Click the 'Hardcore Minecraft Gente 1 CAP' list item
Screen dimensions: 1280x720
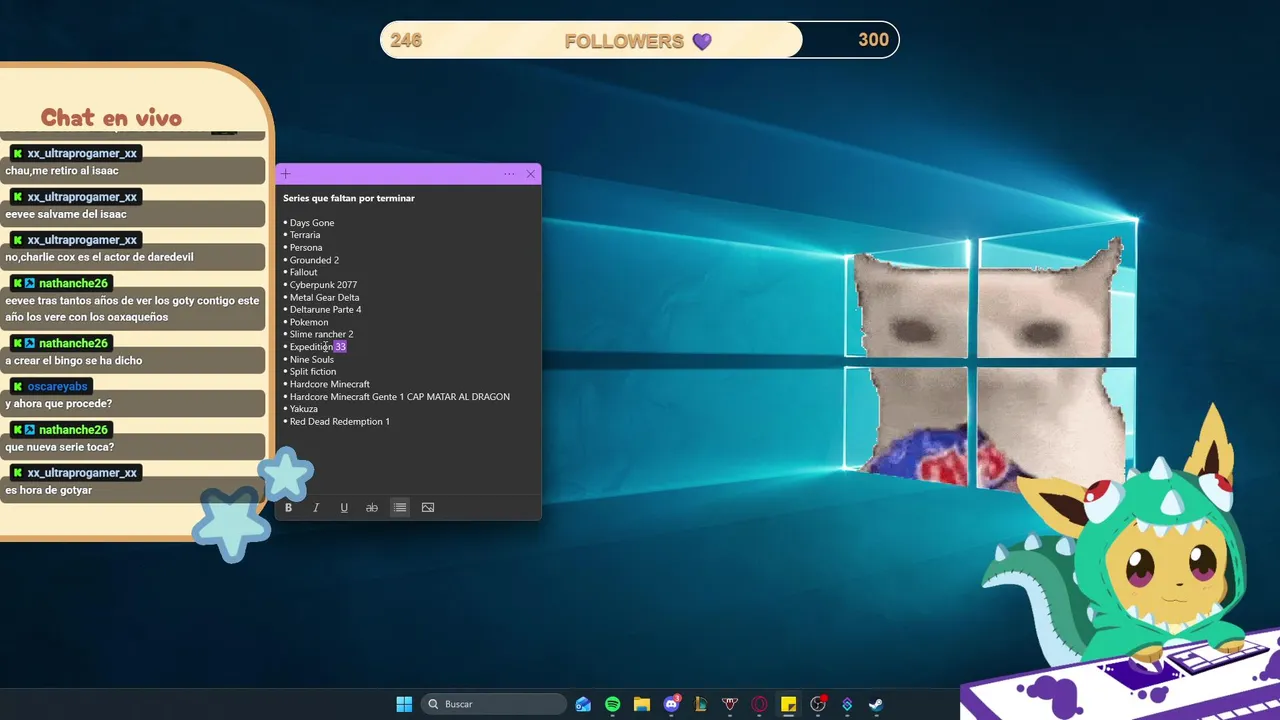point(400,397)
